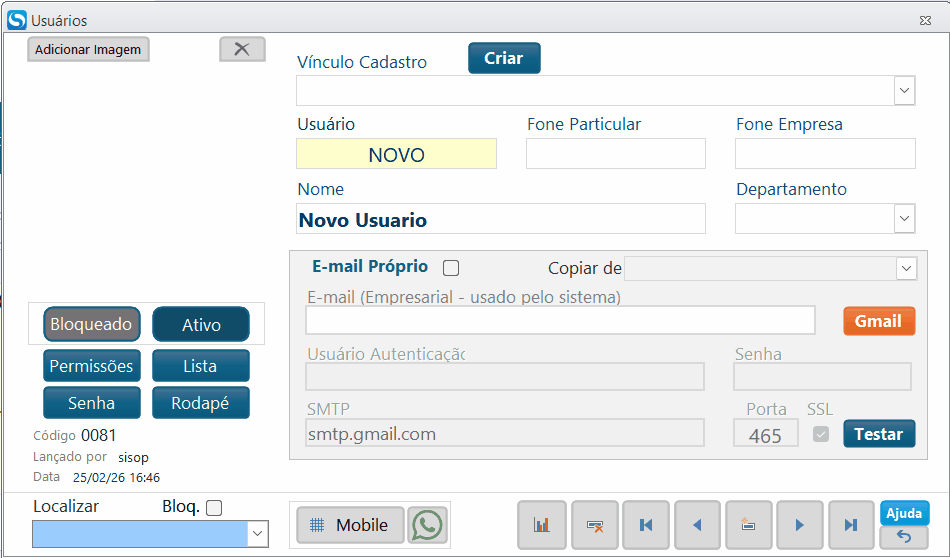Screen dimensions: 950x558
Task: Toggle the SSL checkbox
Action: 821,434
